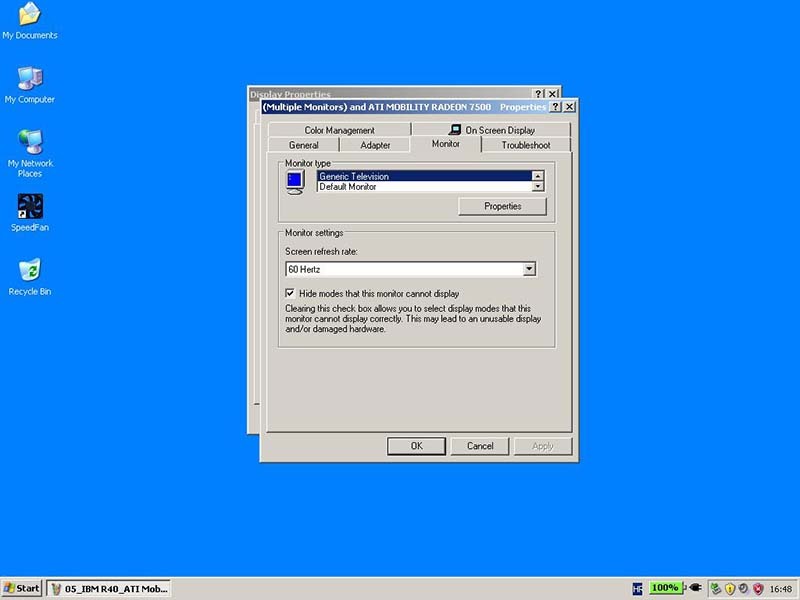Click the power plug tray icon
800x600 pixels.
(x=693, y=588)
